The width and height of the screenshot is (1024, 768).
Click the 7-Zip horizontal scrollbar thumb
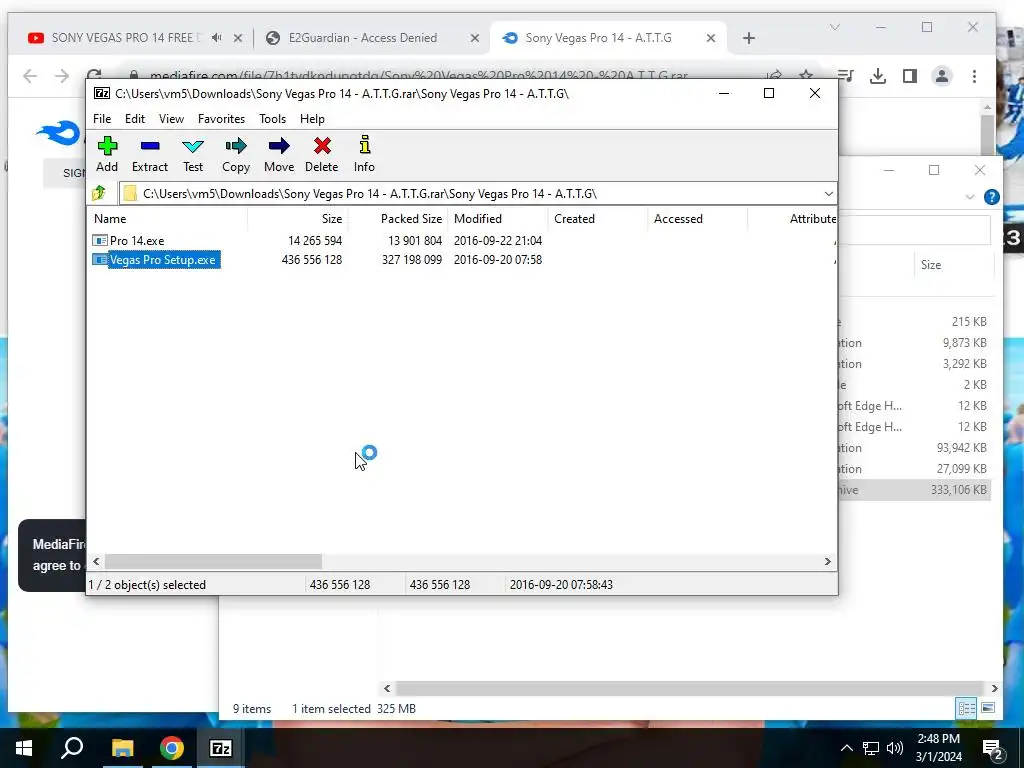click(x=213, y=562)
